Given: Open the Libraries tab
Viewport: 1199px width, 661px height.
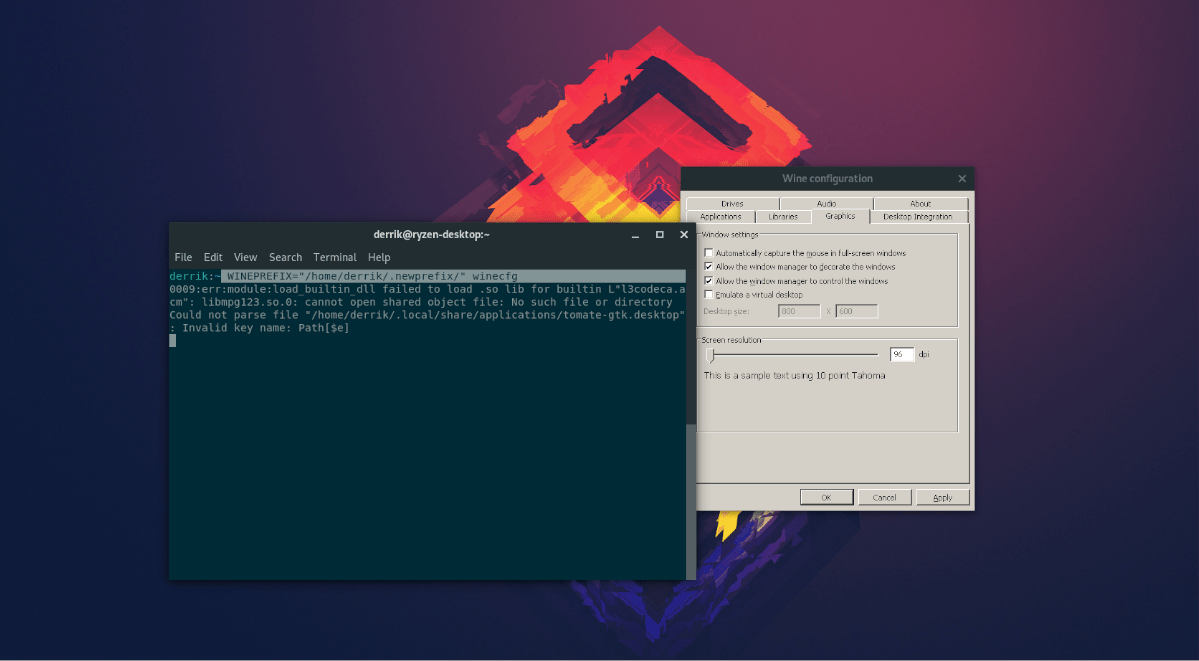Looking at the screenshot, I should pyautogui.click(x=782, y=216).
